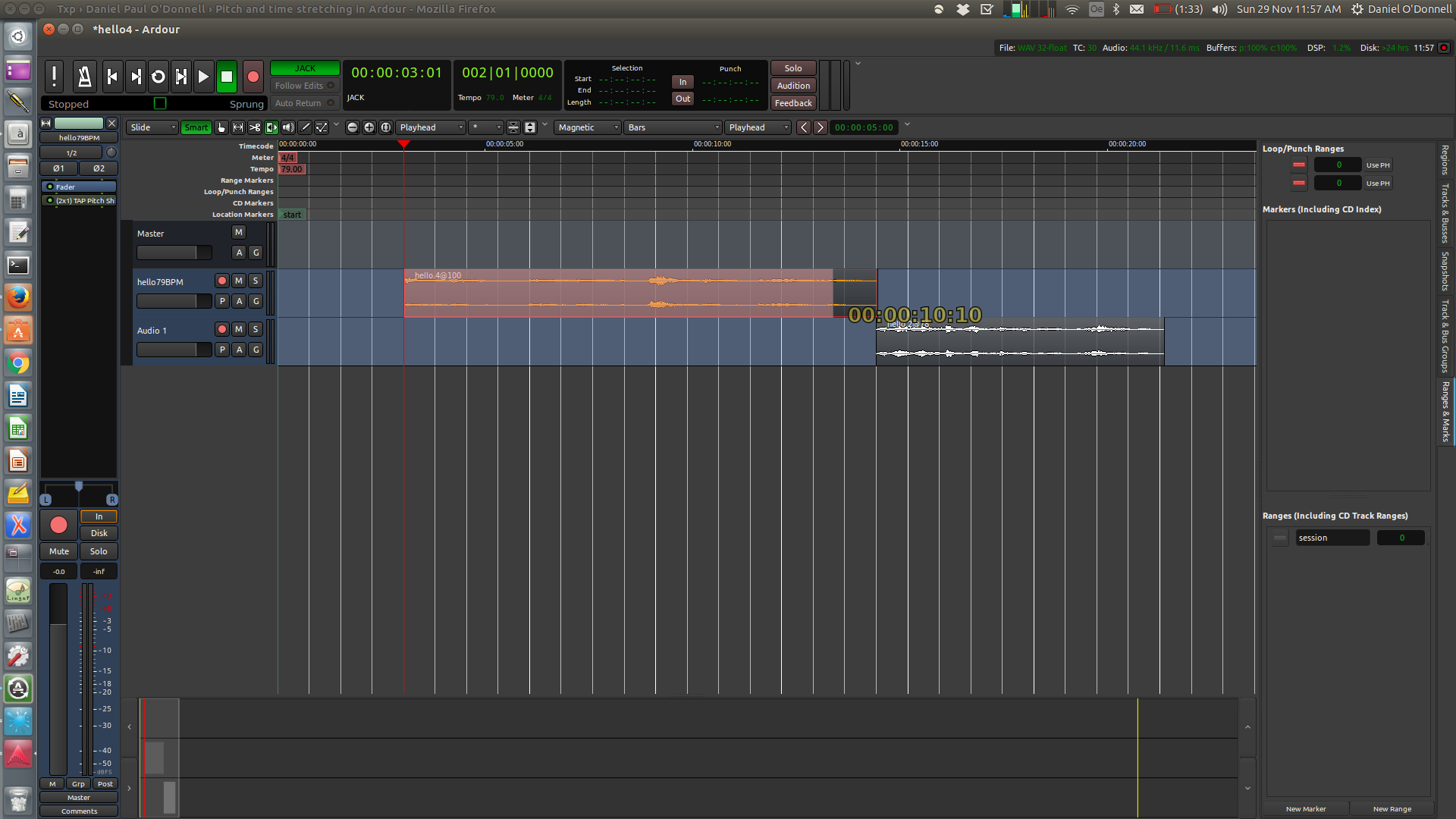The height and width of the screenshot is (819, 1456).
Task: Go to session end
Action: click(x=136, y=76)
